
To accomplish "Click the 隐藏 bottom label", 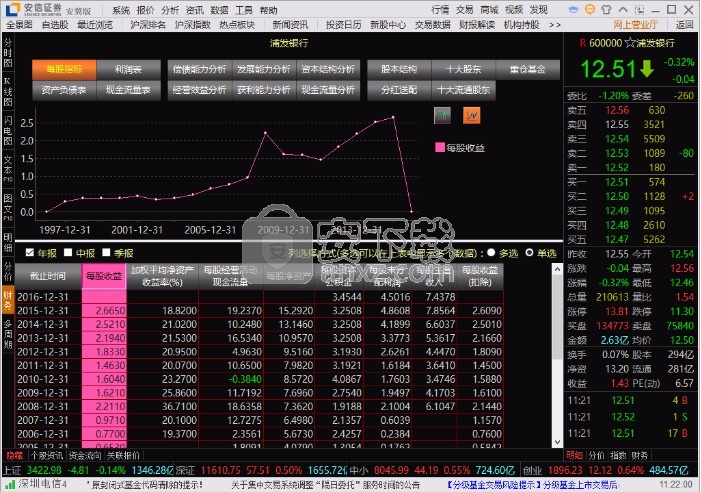I will (15, 455).
